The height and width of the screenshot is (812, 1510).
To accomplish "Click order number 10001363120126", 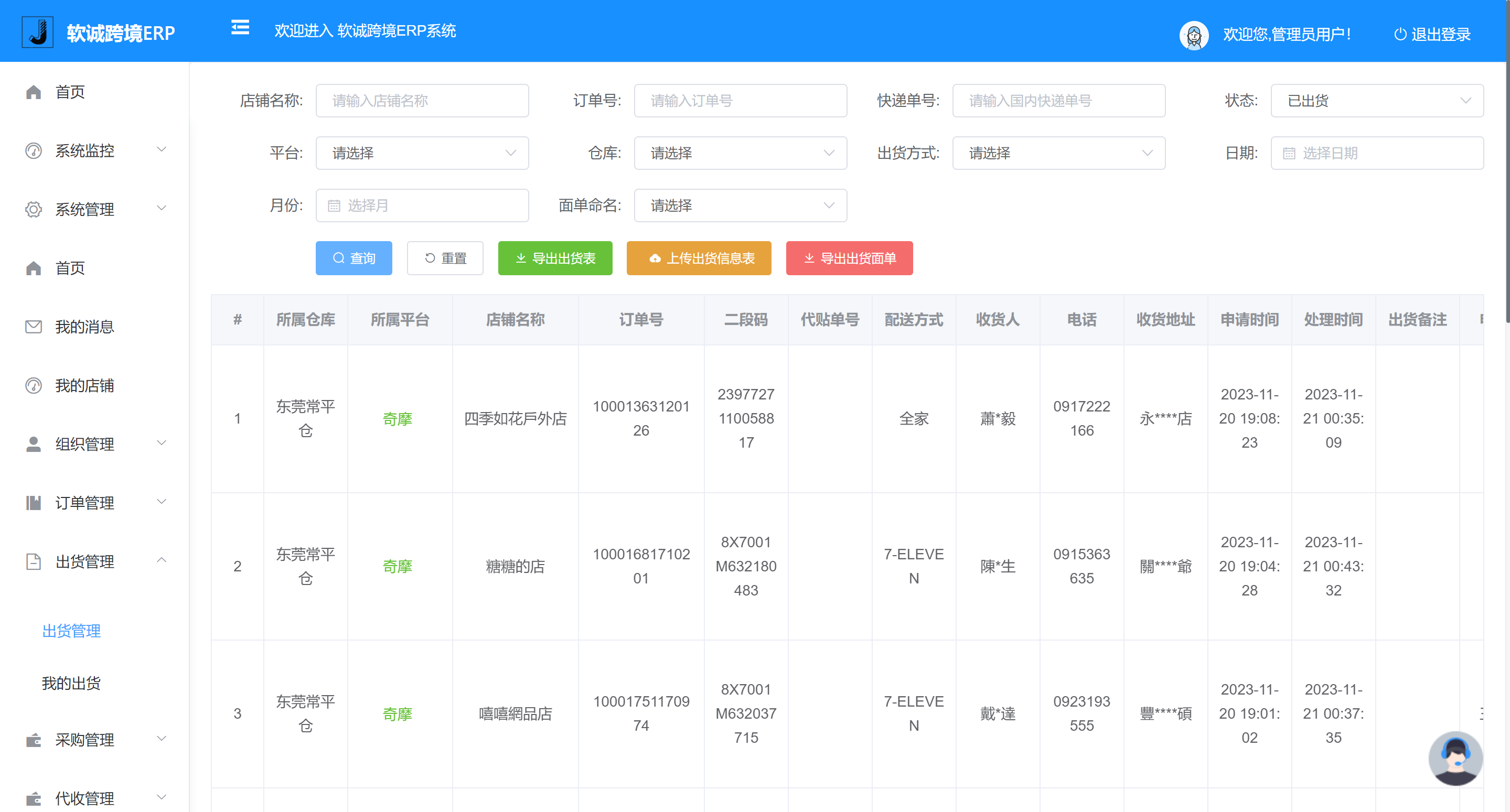I will click(641, 418).
